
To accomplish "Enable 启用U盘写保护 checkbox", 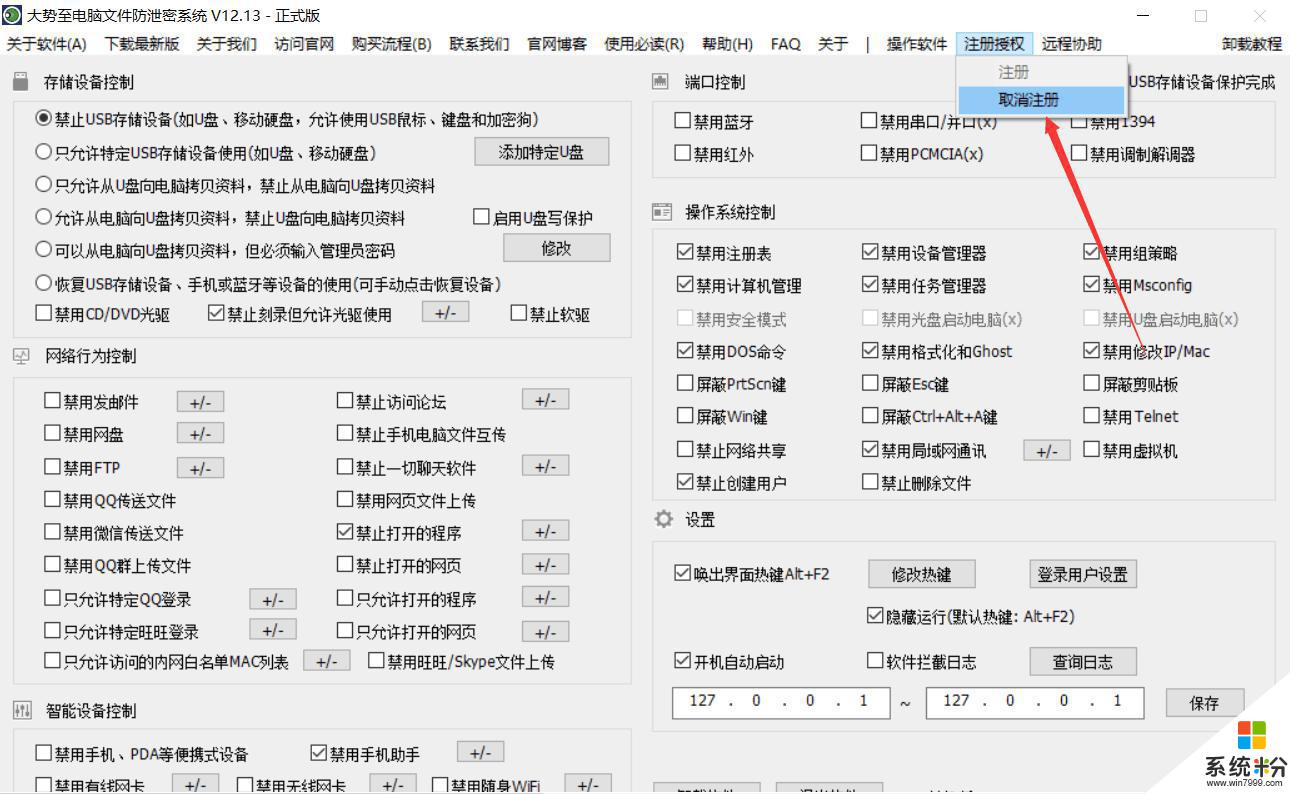I will [481, 217].
